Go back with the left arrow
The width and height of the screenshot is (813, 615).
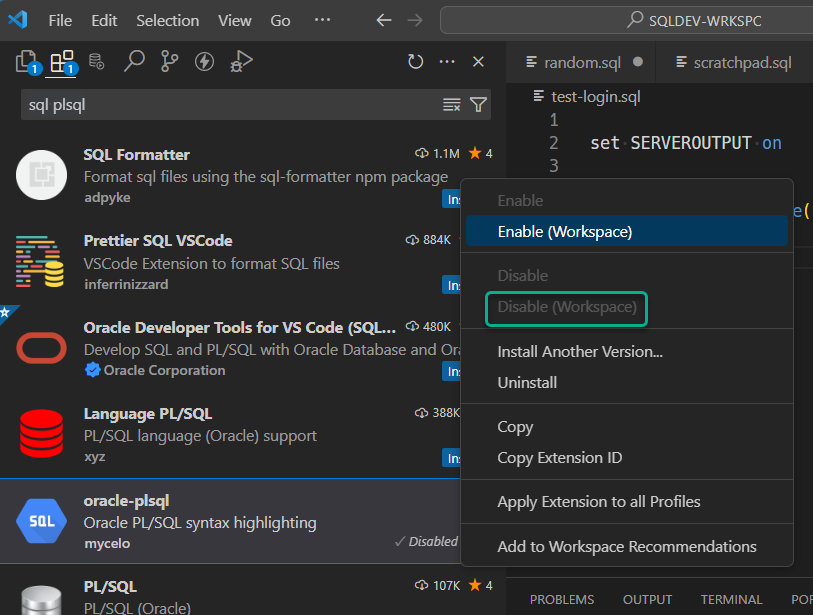coord(384,20)
